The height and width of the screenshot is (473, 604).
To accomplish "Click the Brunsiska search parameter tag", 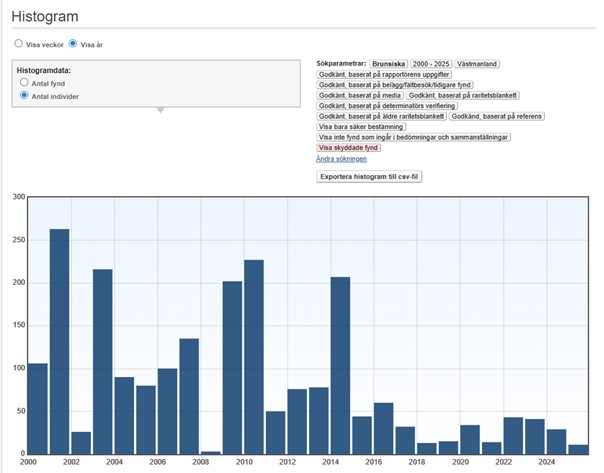I will pyautogui.click(x=388, y=64).
